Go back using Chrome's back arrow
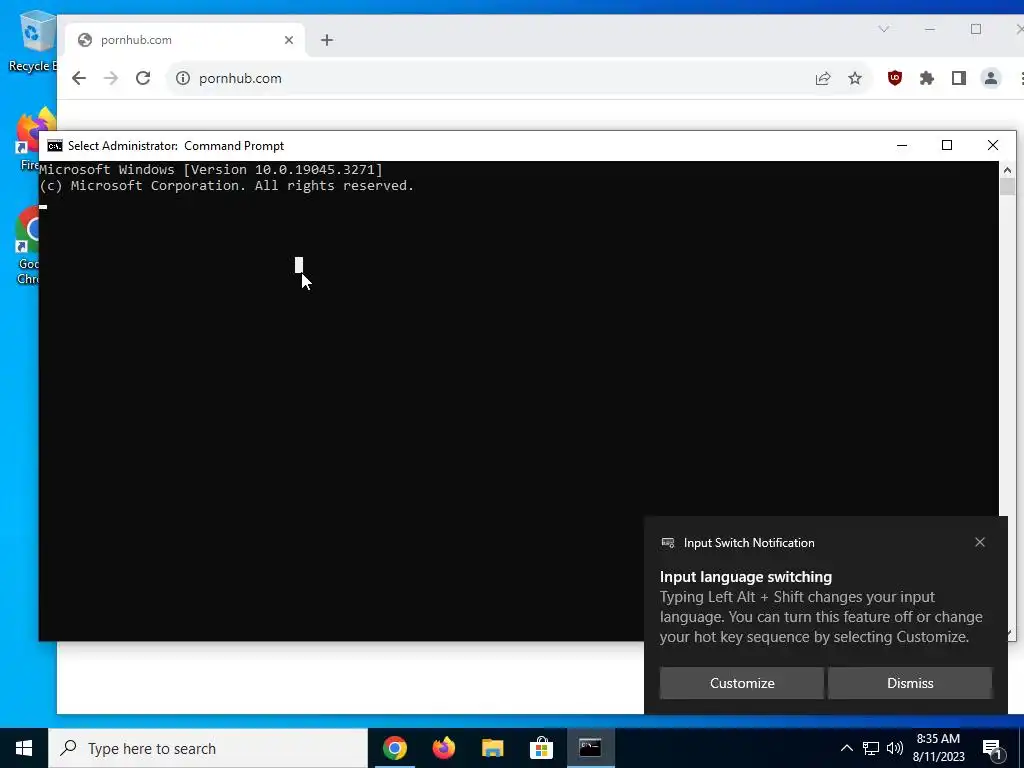Image resolution: width=1024 pixels, height=768 pixels. pos(79,78)
